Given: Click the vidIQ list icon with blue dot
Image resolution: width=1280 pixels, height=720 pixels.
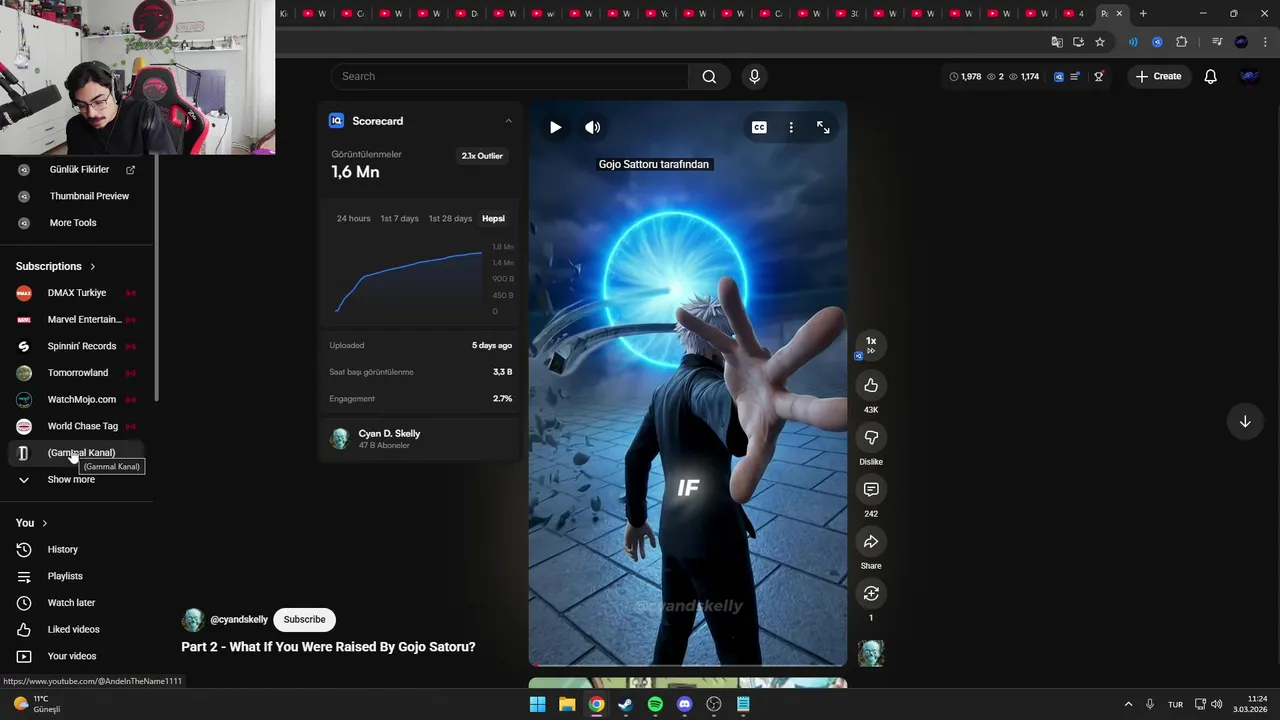Looking at the screenshot, I should pyautogui.click(x=1075, y=76).
